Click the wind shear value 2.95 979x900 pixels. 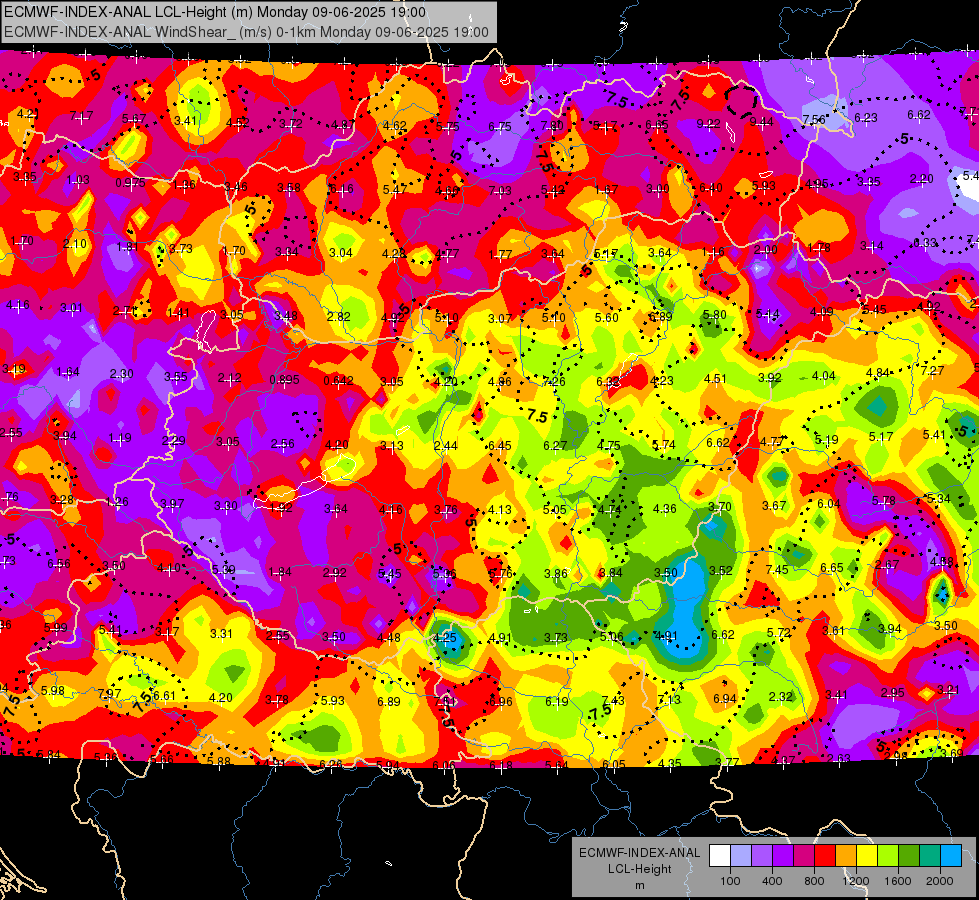pyautogui.click(x=893, y=693)
